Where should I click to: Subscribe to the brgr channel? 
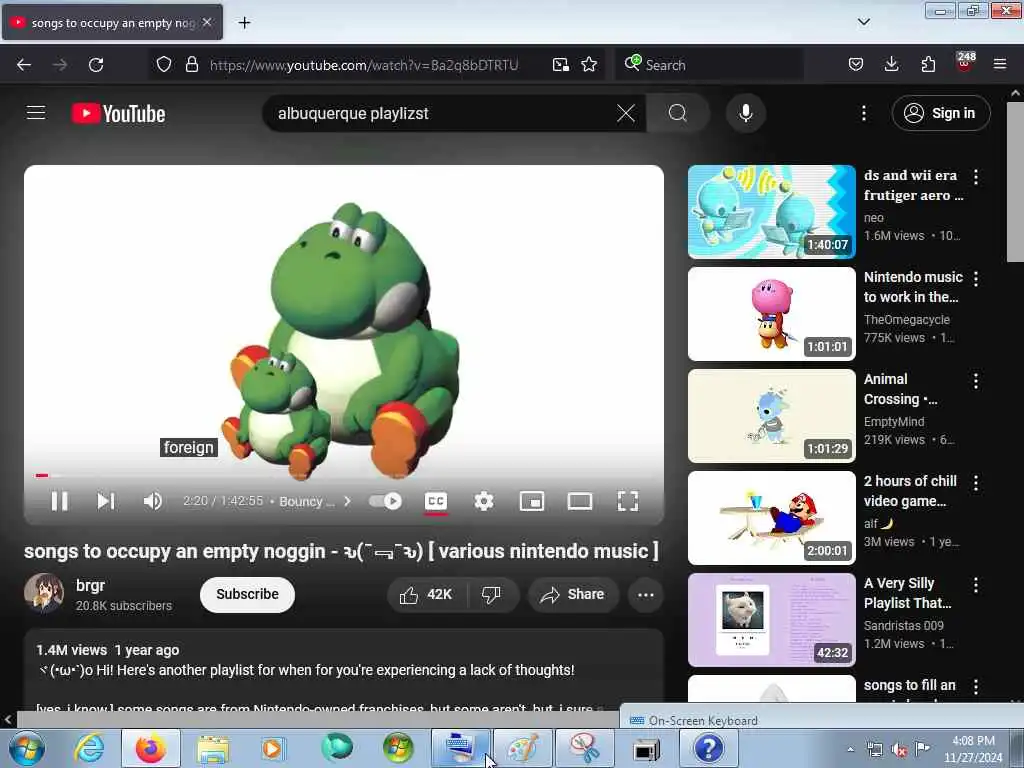(x=248, y=594)
